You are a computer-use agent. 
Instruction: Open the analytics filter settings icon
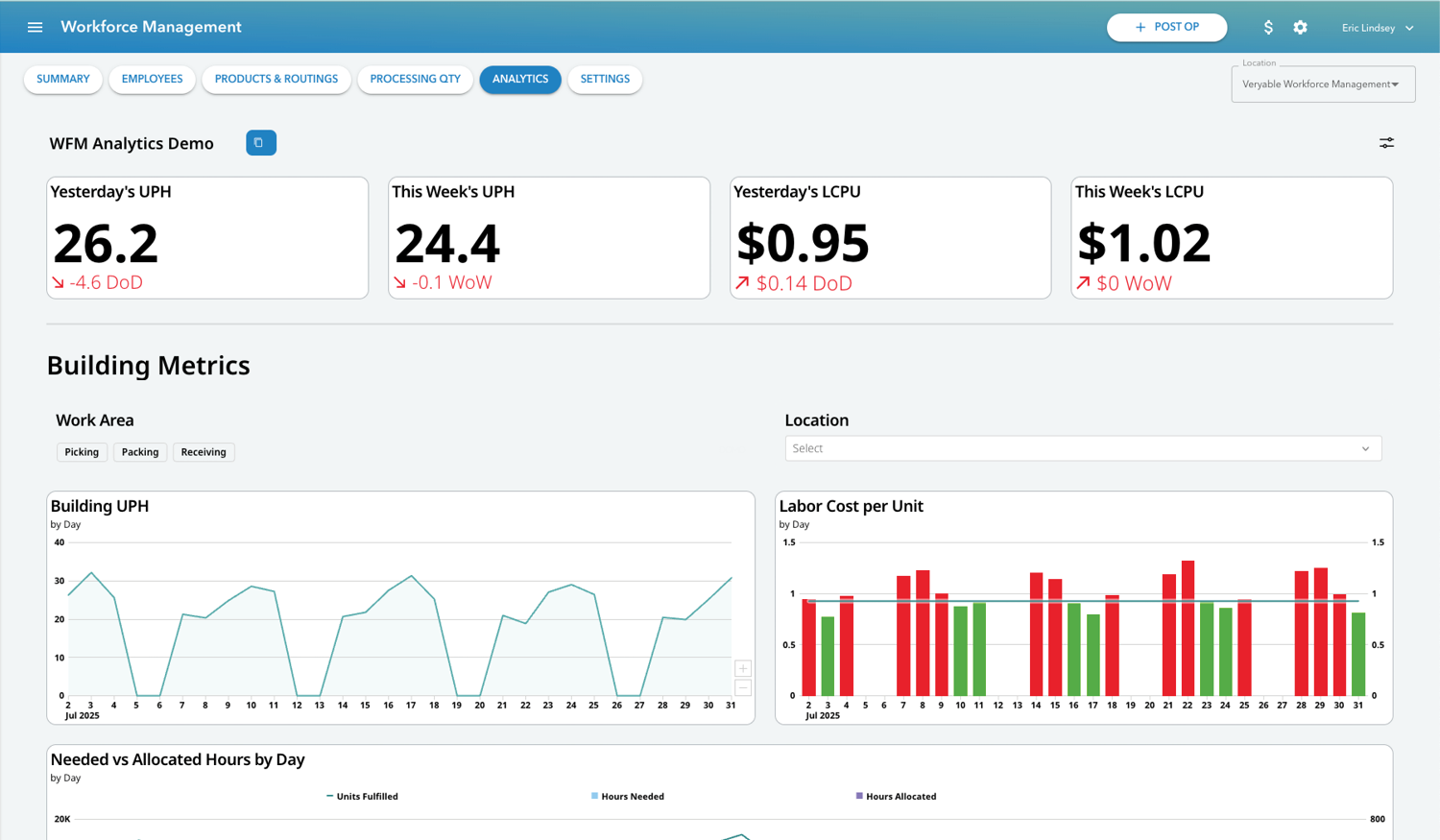coord(1386,142)
